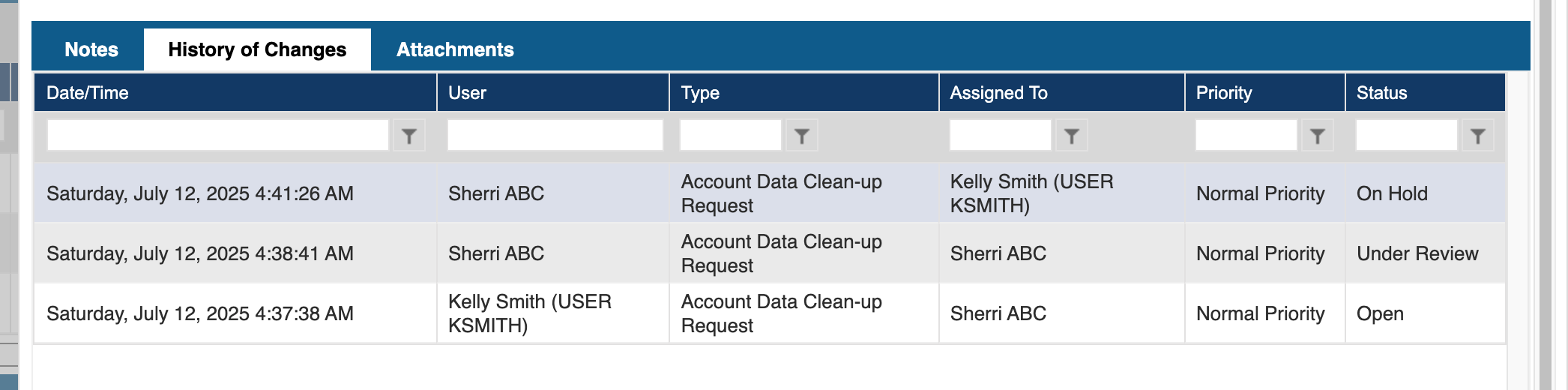Click the Status column filter icon
This screenshot has height=390, width=1568.
(1477, 136)
